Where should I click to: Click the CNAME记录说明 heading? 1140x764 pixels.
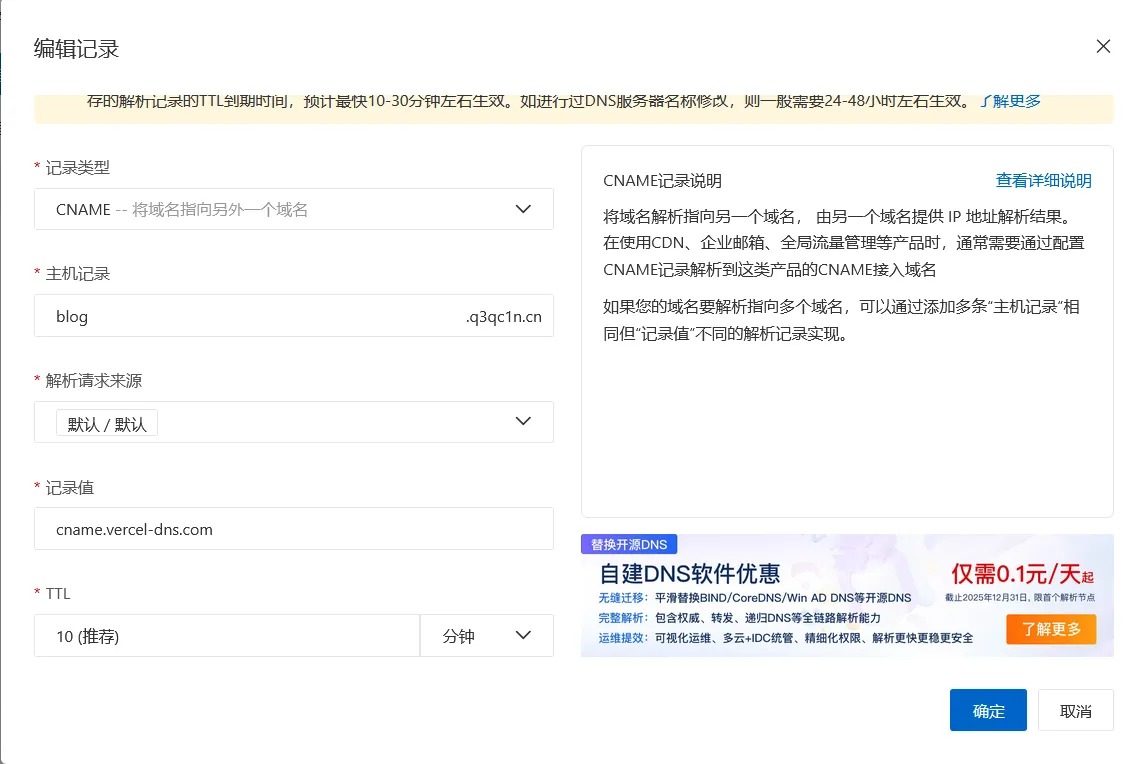tap(662, 181)
